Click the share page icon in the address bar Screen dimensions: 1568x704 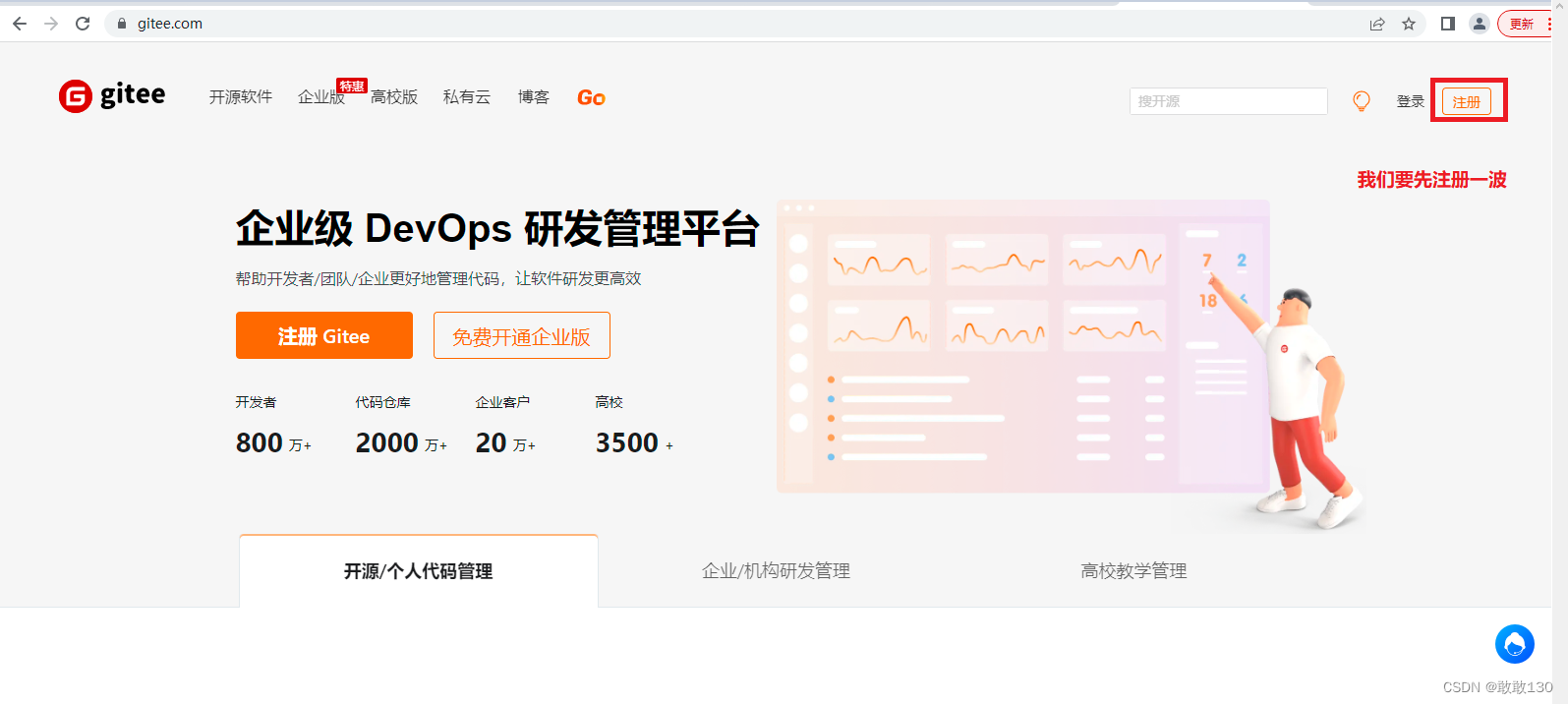click(1377, 24)
